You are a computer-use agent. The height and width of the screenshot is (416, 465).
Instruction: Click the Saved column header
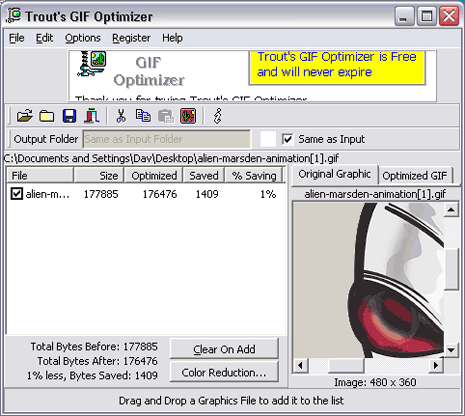tap(204, 175)
